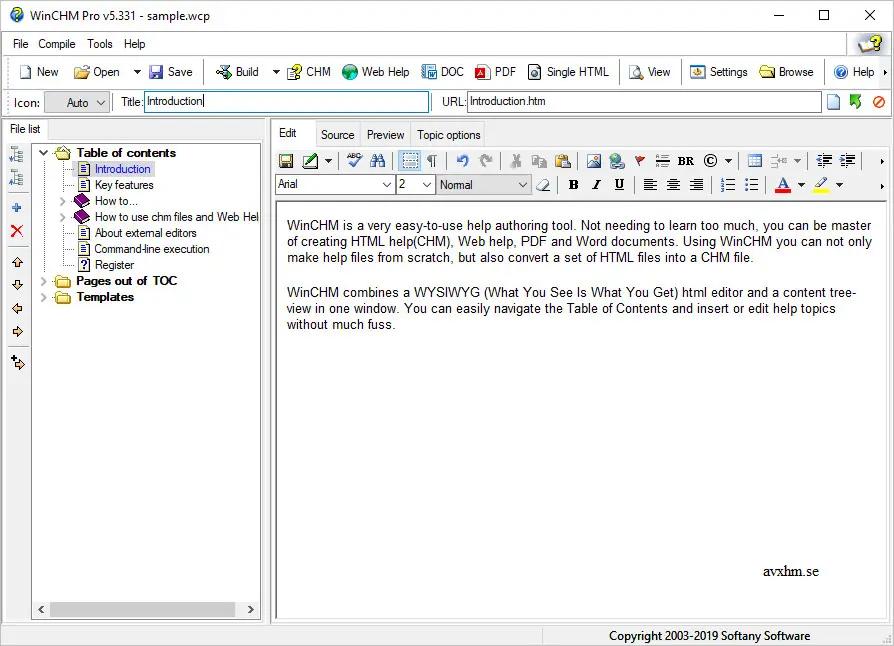Viewport: 894px width, 646px height.
Task: Click the red font color swatch
Action: coord(782,185)
